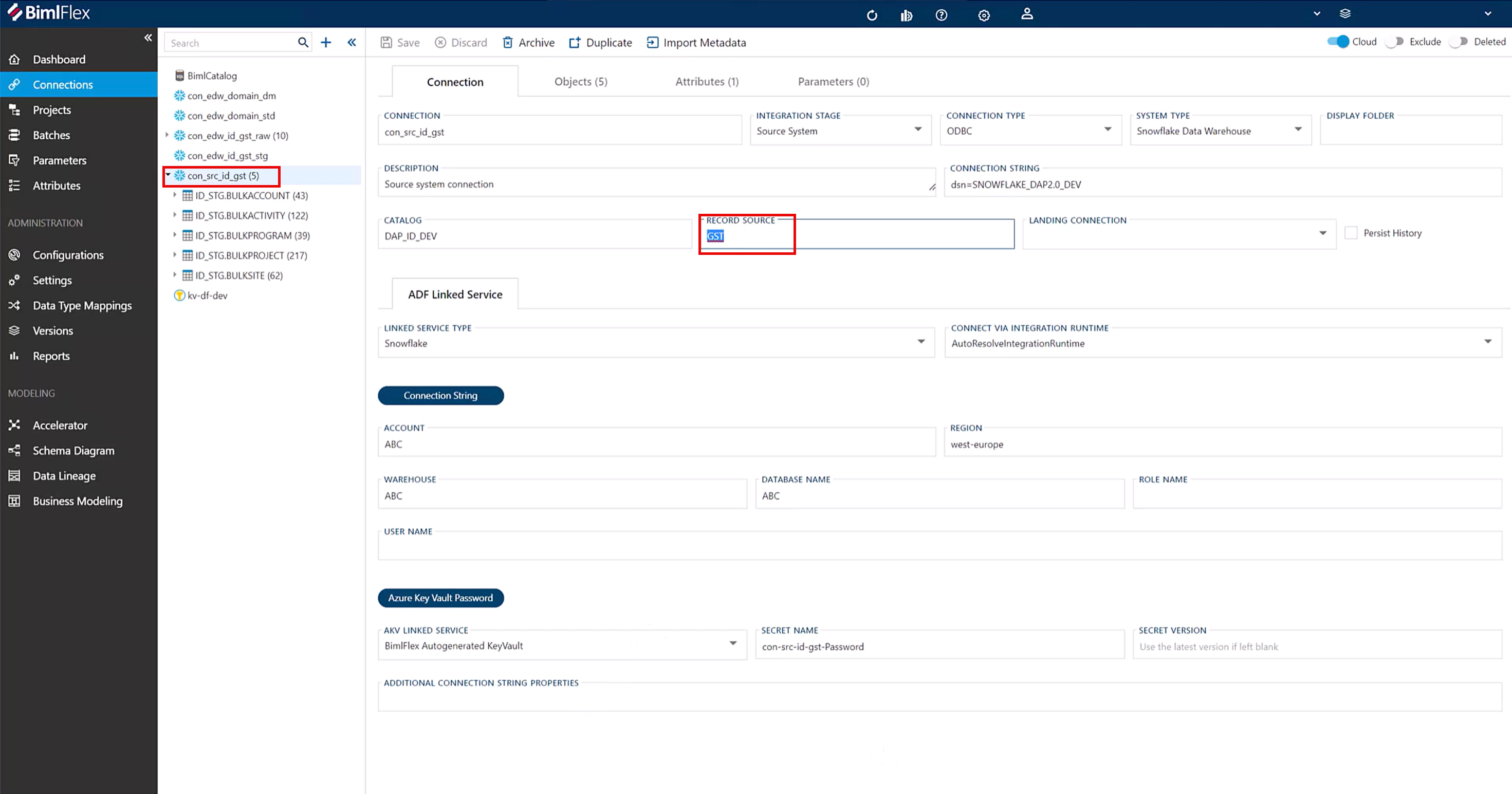Click the layers version icon in the header

click(1345, 13)
